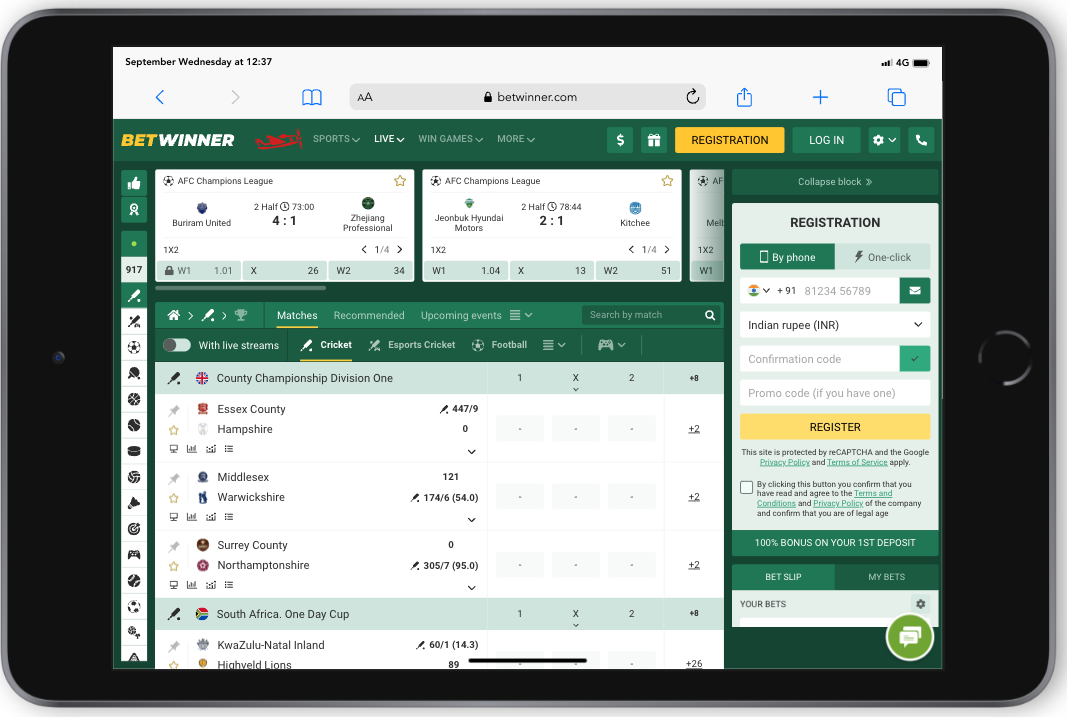The height and width of the screenshot is (717, 1067).
Task: Bet W2 at 34 on Zhejiang Professional
Action: tap(370, 270)
